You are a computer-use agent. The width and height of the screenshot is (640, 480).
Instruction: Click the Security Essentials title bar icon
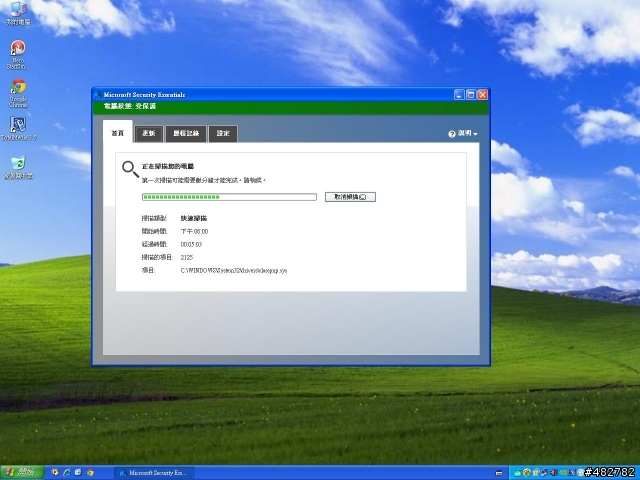click(x=98, y=95)
